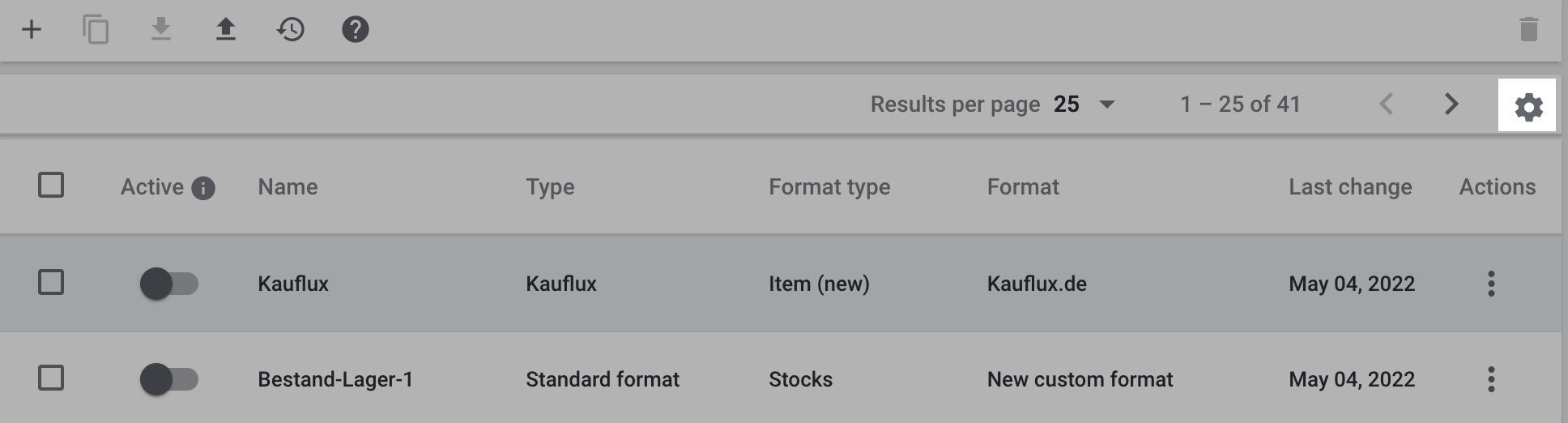
Task: Open the Results per page dropdown
Action: (x=1106, y=105)
